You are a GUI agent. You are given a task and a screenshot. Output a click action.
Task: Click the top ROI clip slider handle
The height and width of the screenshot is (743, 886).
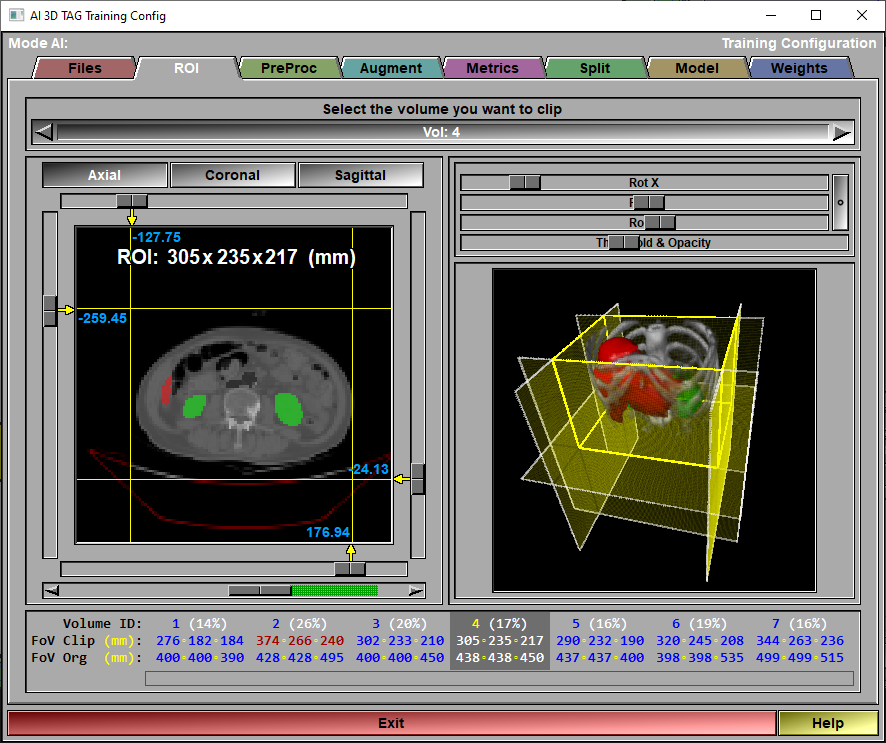(132, 201)
